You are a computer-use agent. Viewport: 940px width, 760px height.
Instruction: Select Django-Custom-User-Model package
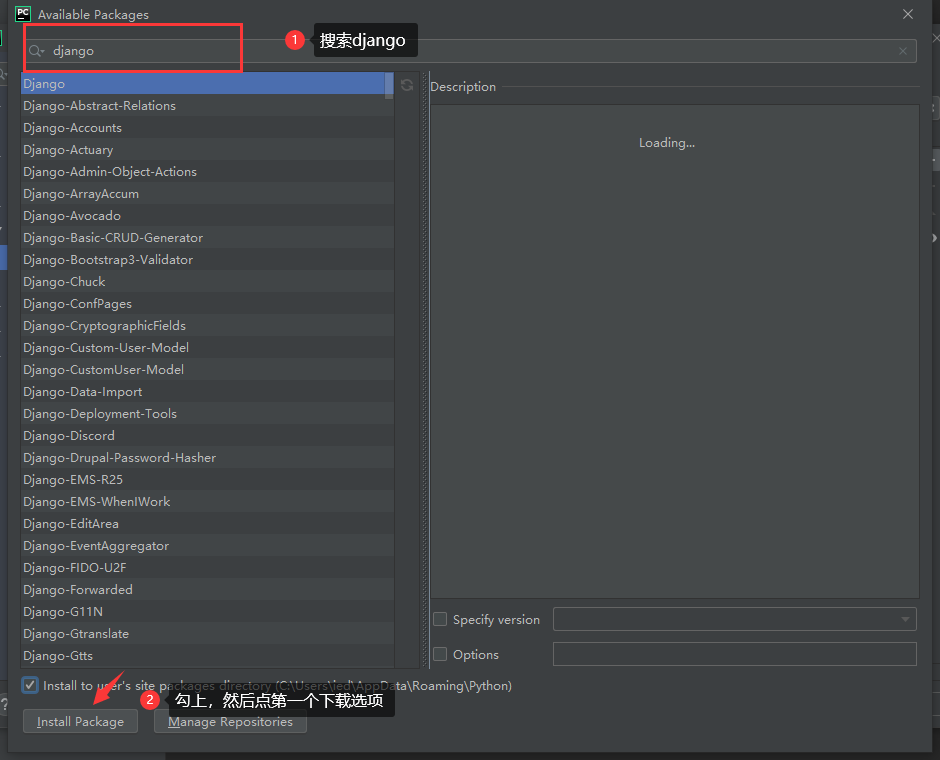point(207,348)
